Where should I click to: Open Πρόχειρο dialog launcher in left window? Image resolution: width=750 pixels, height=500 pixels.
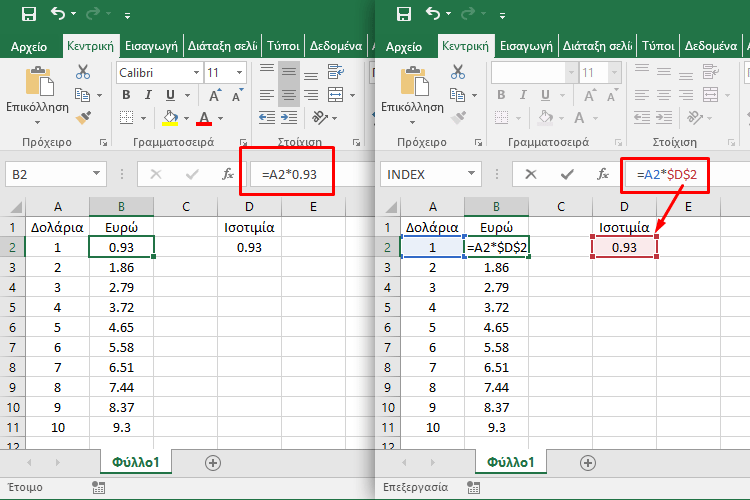103,142
